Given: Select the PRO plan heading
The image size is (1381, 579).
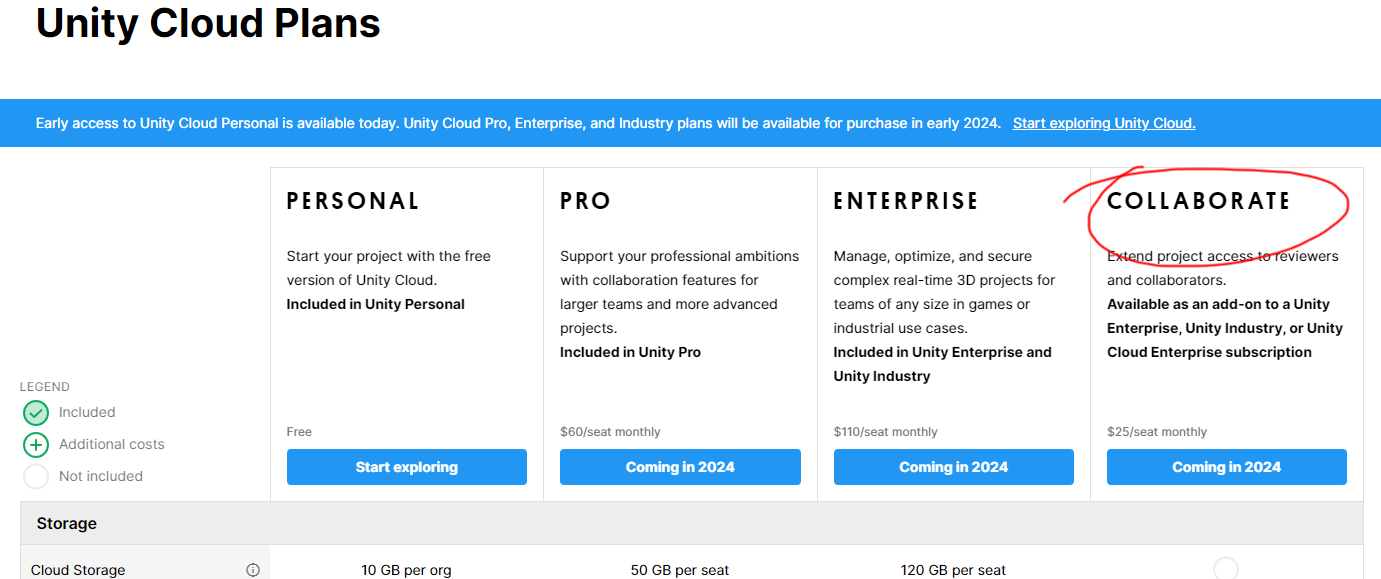Looking at the screenshot, I should coord(585,201).
